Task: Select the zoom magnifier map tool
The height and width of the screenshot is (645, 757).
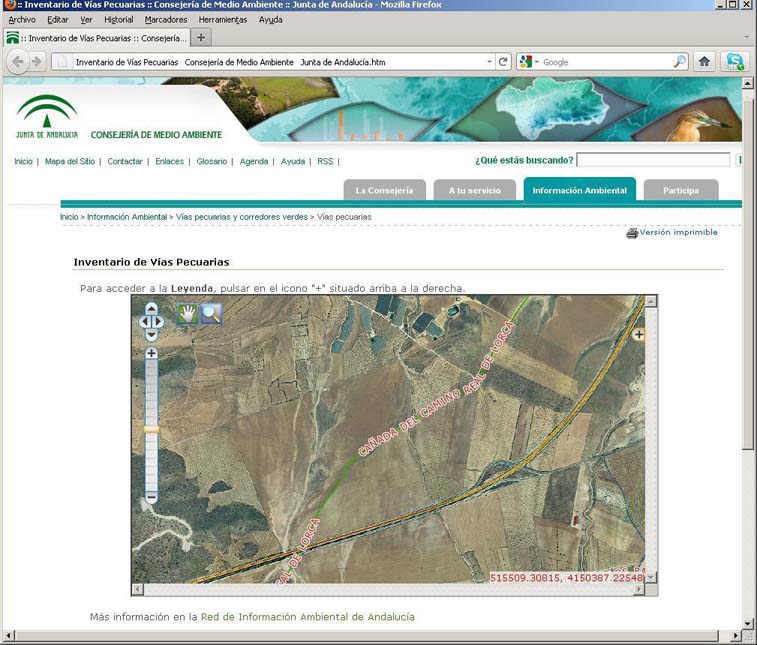Action: click(x=211, y=314)
